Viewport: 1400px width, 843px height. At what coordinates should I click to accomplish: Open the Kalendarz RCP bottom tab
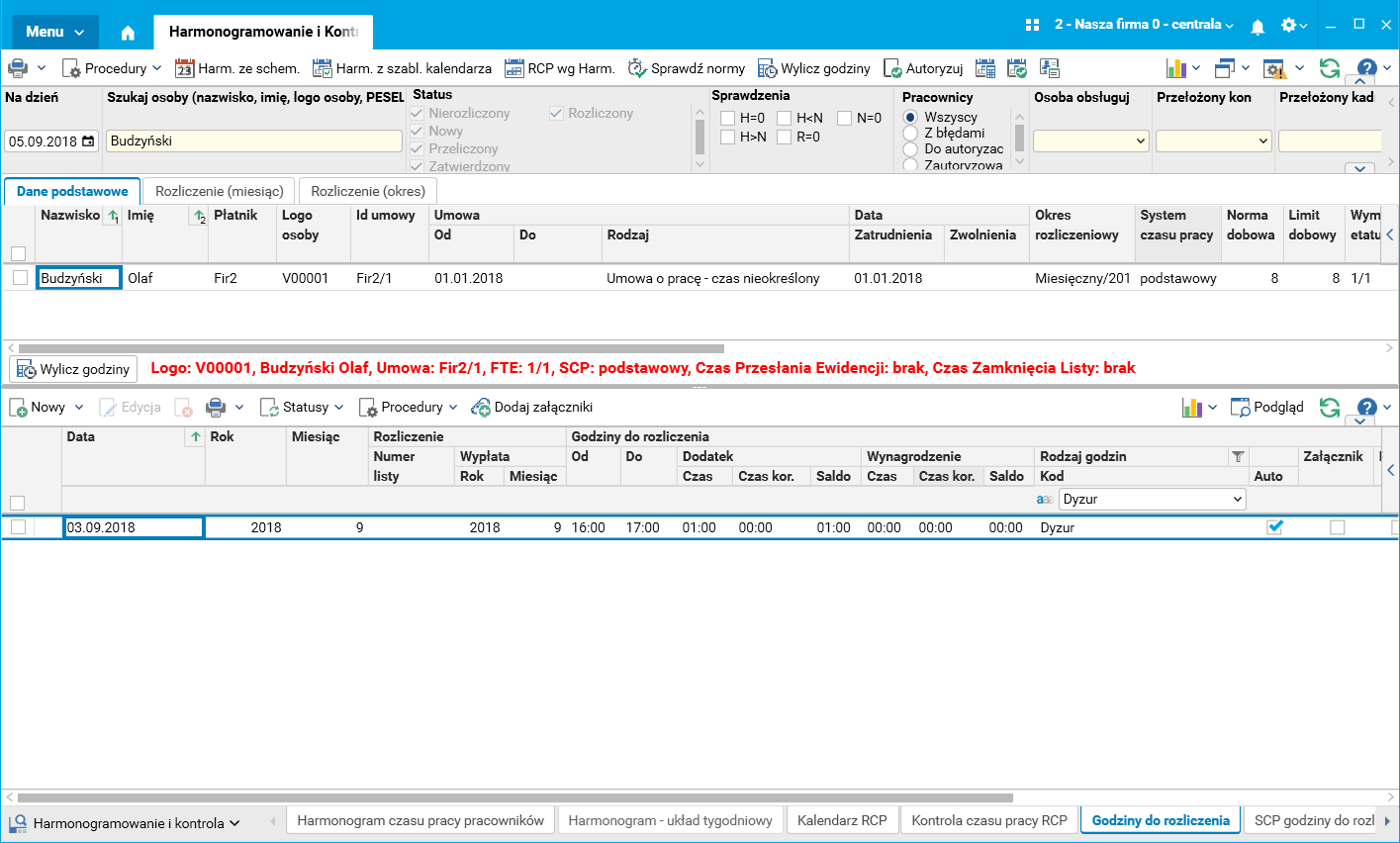[x=842, y=820]
